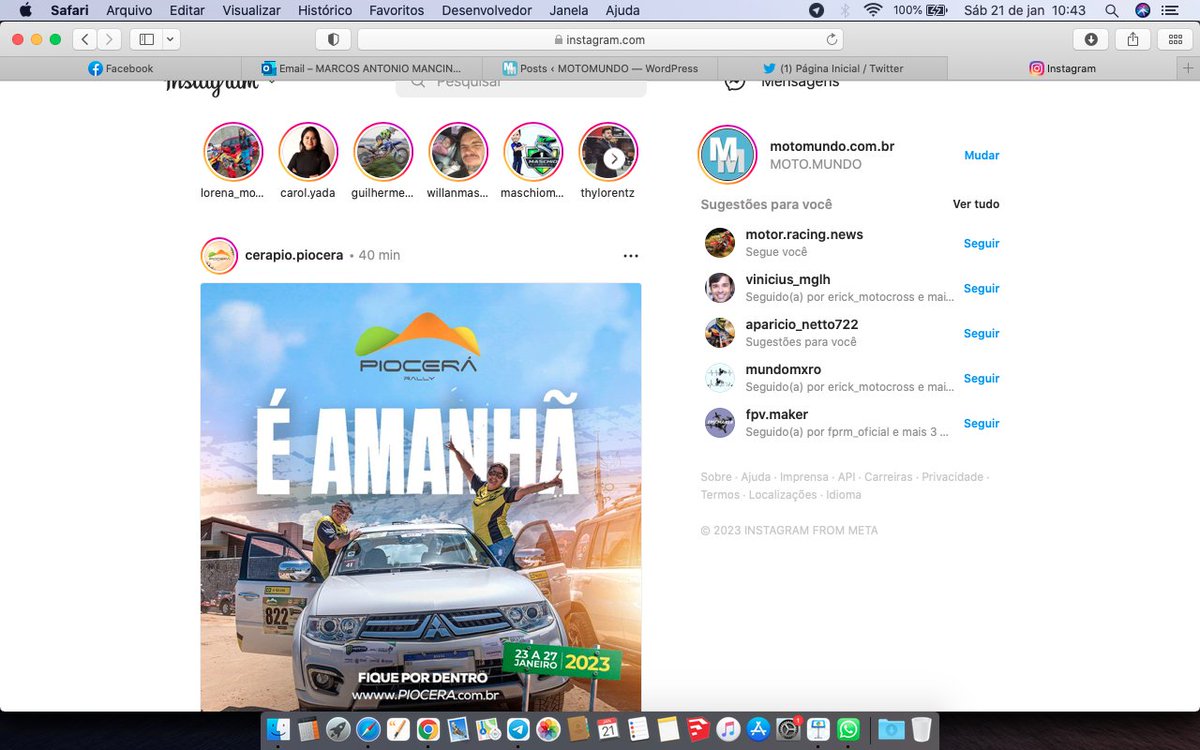Follow aparicio_netto722
Screen dimensions: 1200x750
(x=981, y=333)
